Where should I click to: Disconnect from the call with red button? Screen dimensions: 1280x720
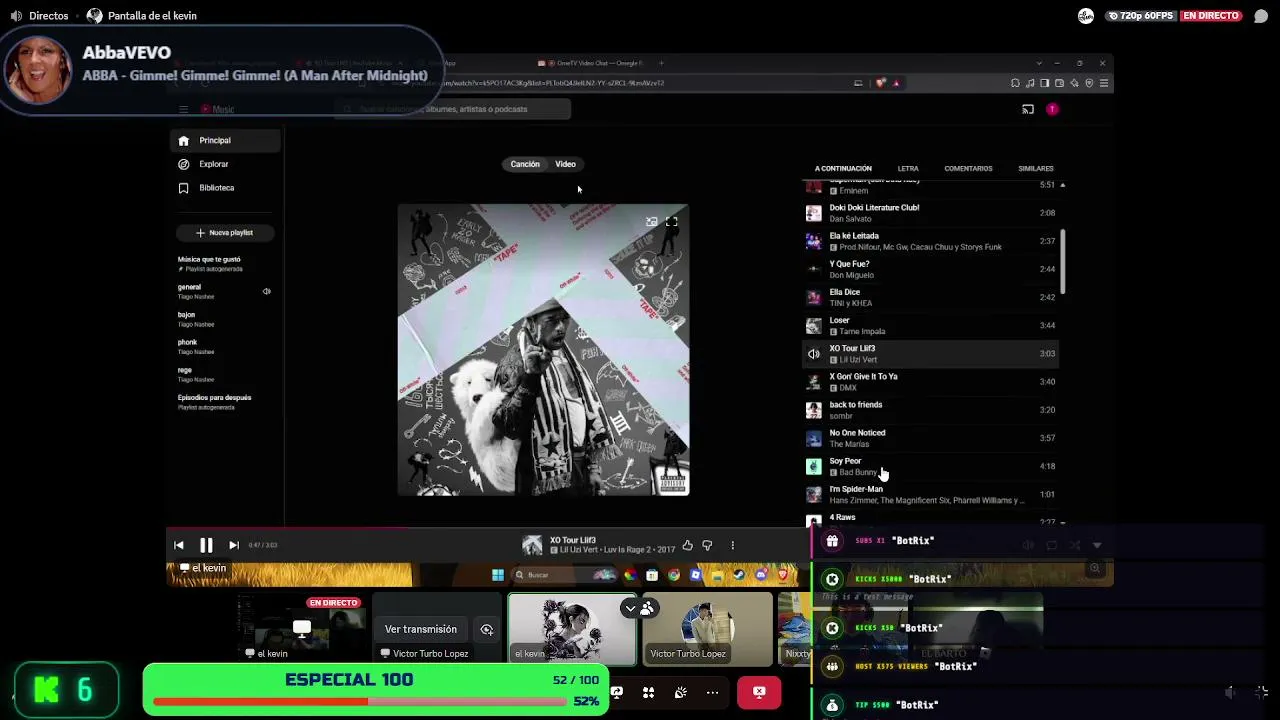point(759,692)
